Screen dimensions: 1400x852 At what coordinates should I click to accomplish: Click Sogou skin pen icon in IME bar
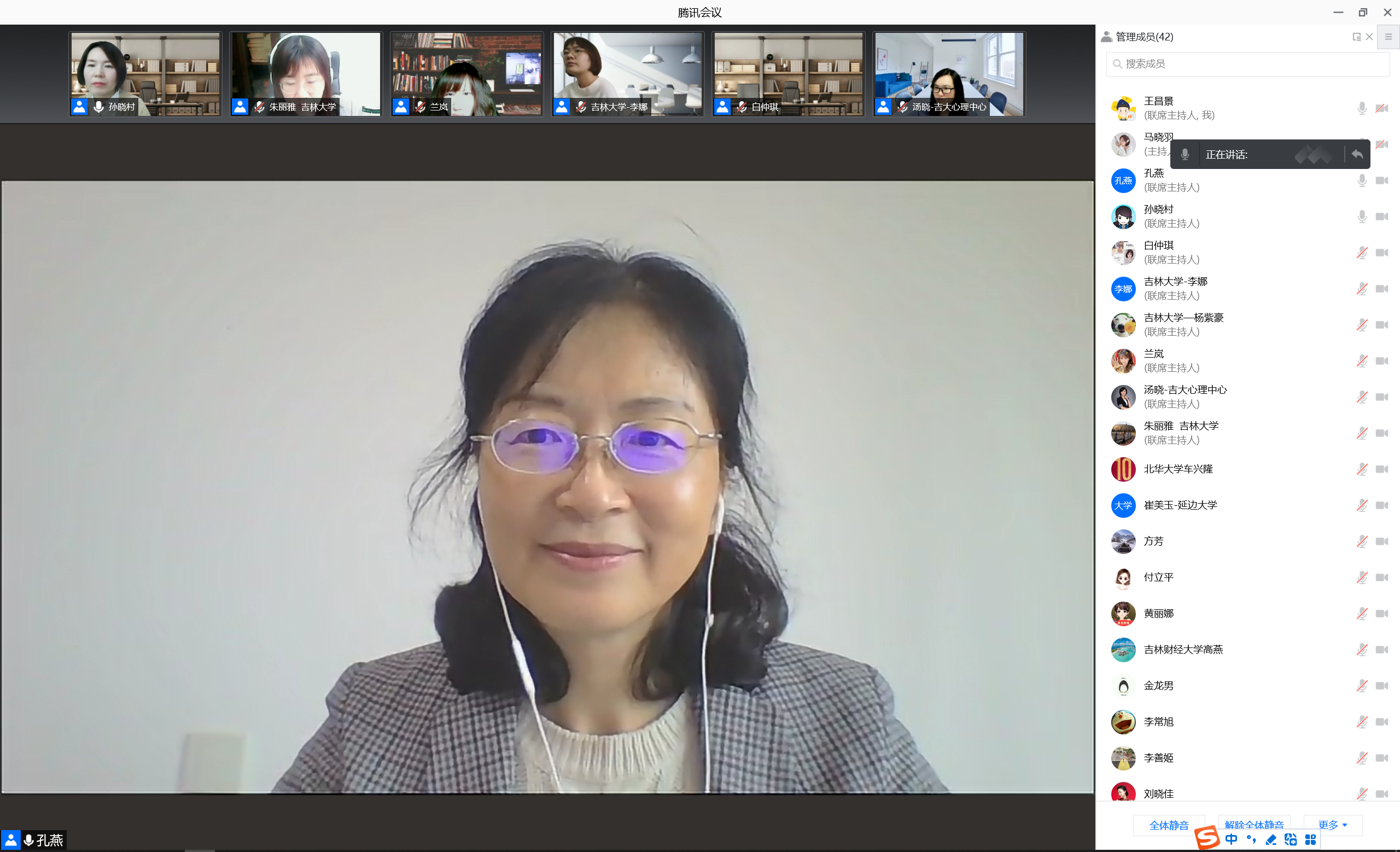tap(1271, 839)
